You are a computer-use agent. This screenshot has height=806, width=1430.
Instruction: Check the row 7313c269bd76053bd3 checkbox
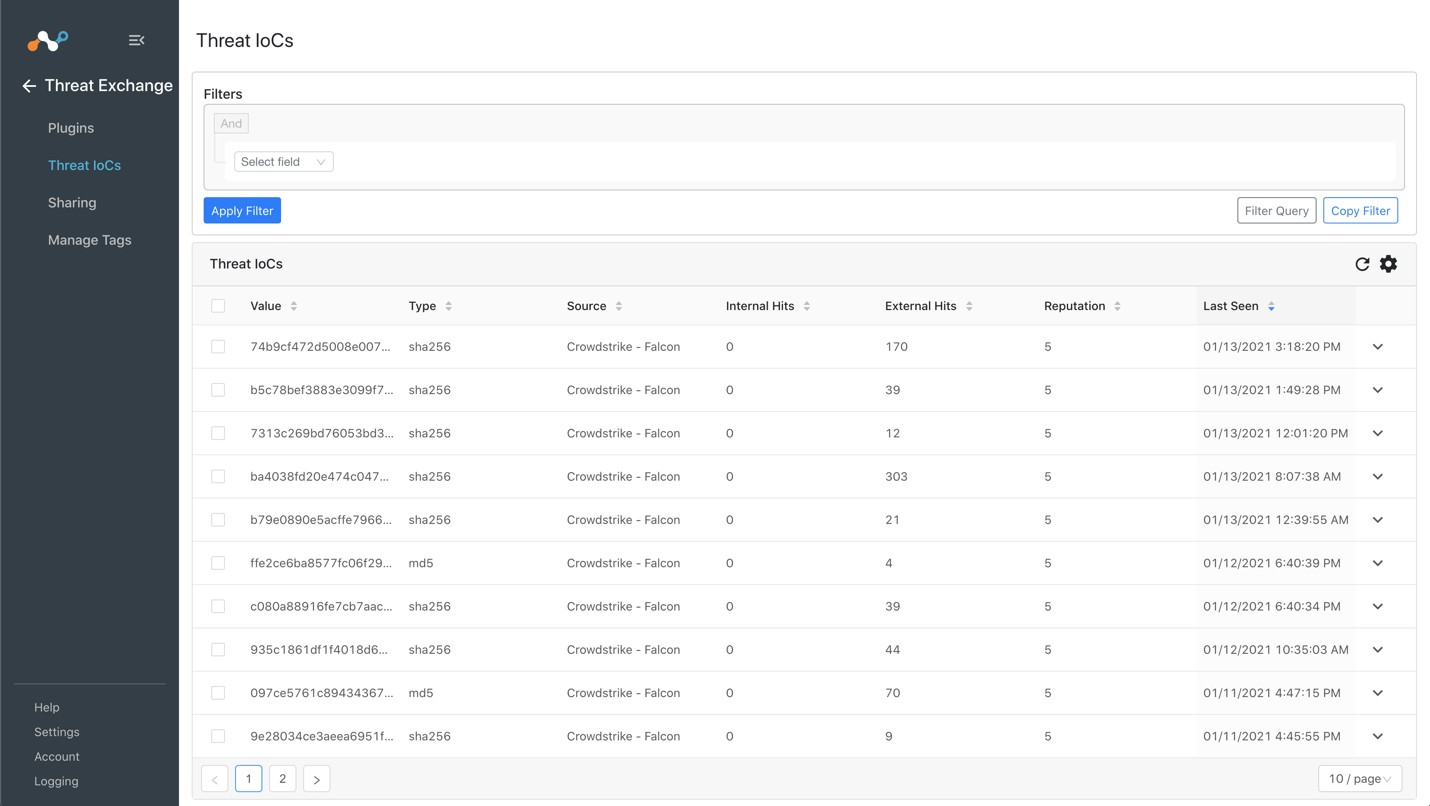[218, 433]
